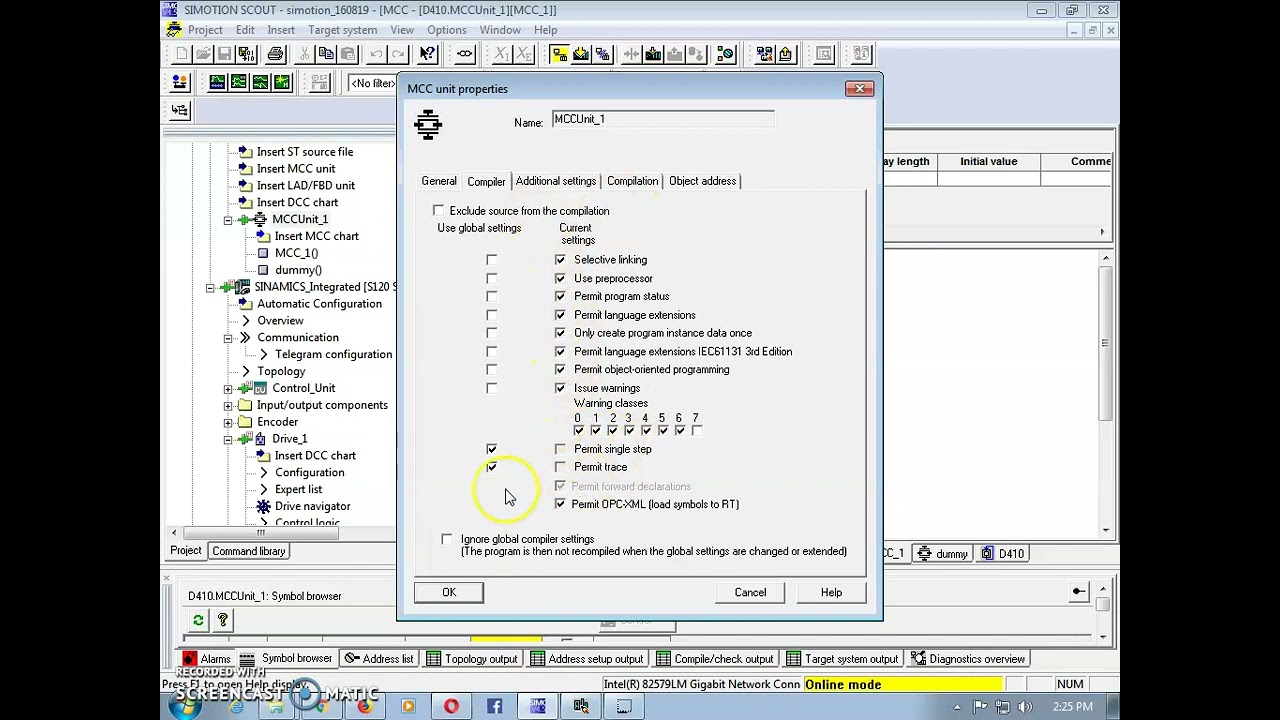Viewport: 1280px width, 720px height.
Task: Select Insert MCC chart tree item
Action: 316,236
